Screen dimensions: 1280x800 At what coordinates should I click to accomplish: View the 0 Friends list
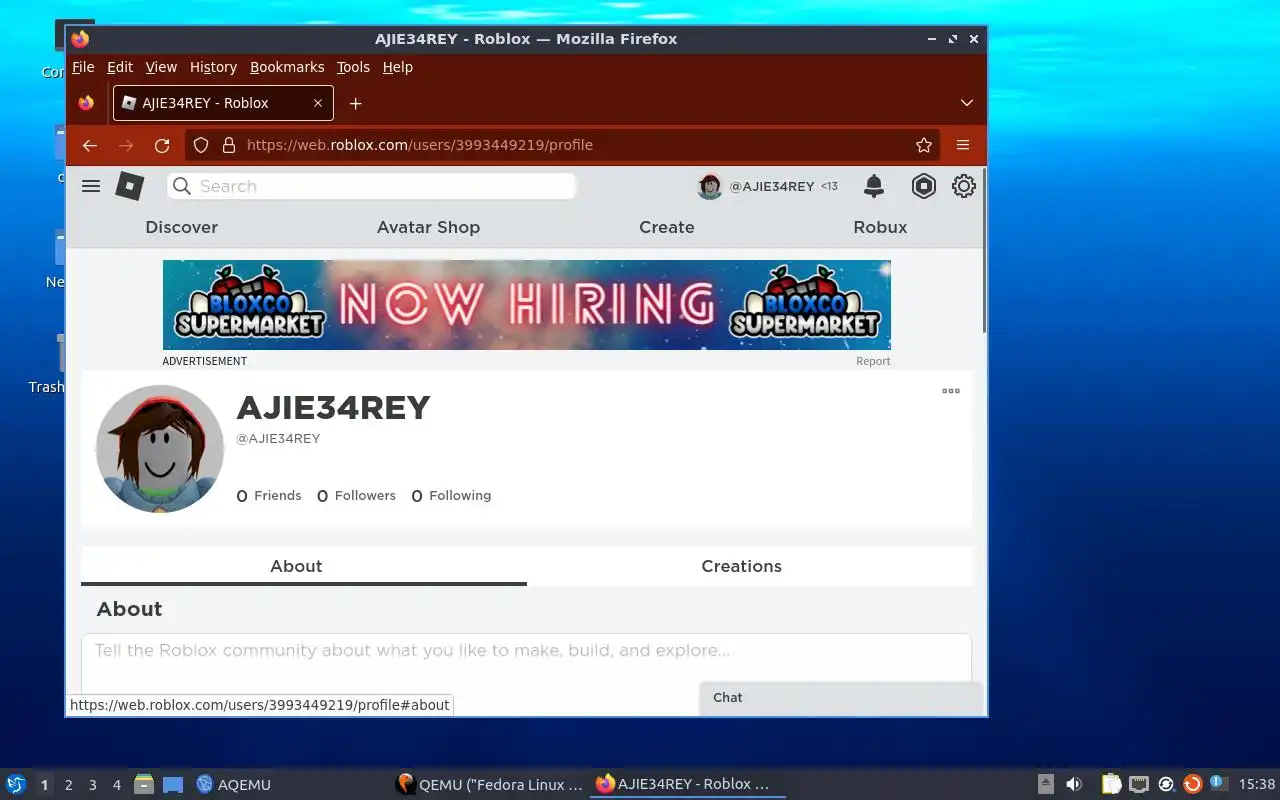coord(269,496)
